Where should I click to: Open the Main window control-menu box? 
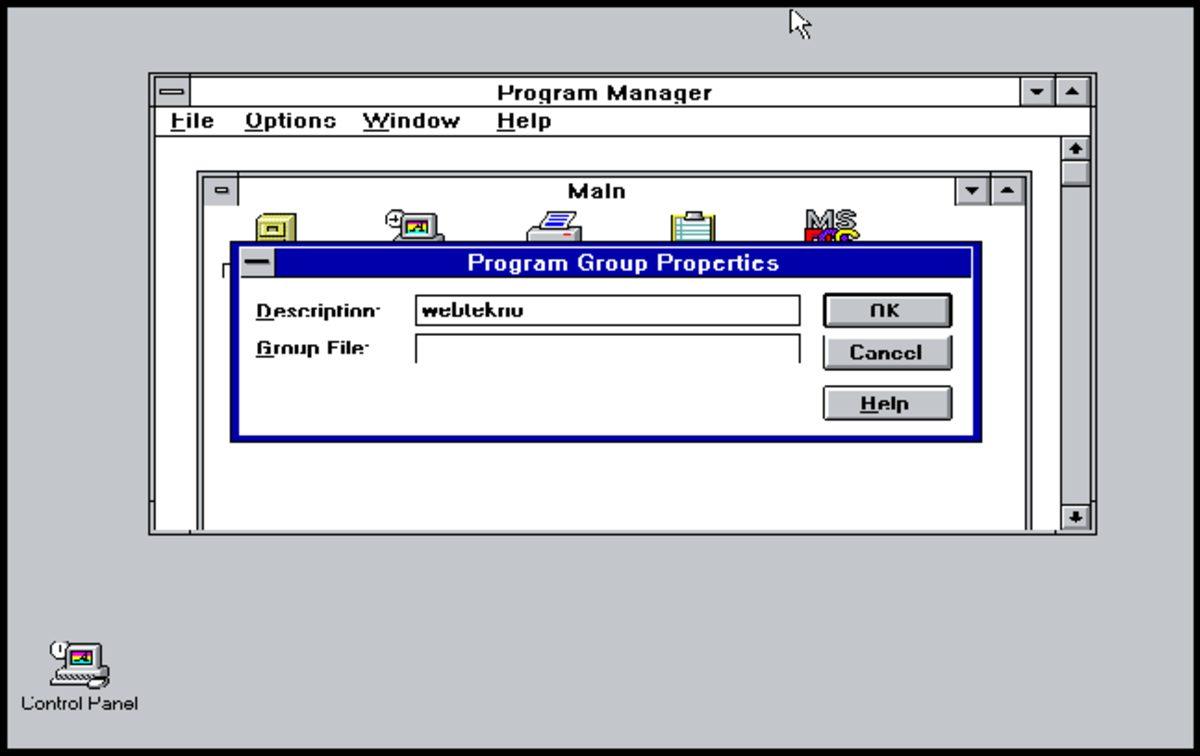221,190
